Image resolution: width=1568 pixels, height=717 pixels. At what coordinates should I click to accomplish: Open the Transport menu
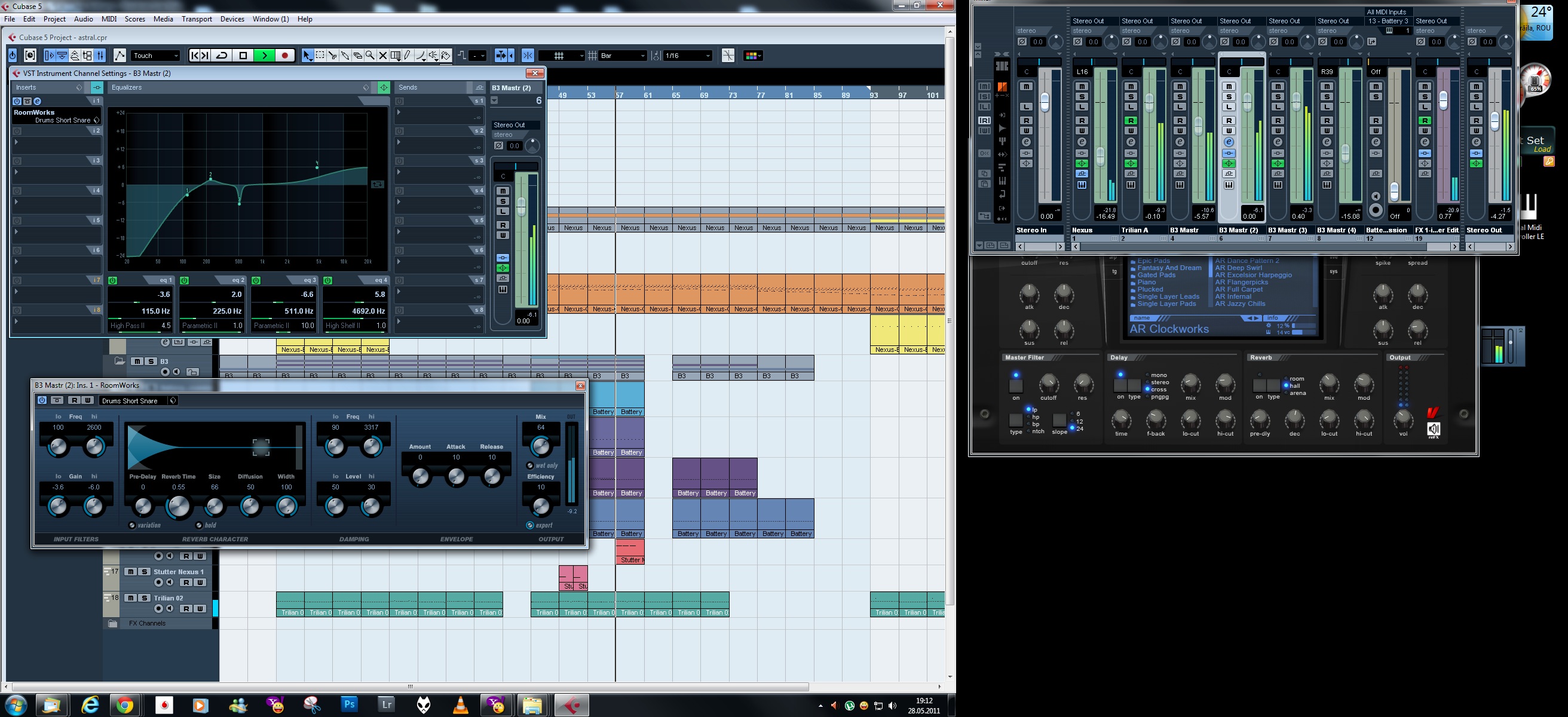(x=197, y=19)
